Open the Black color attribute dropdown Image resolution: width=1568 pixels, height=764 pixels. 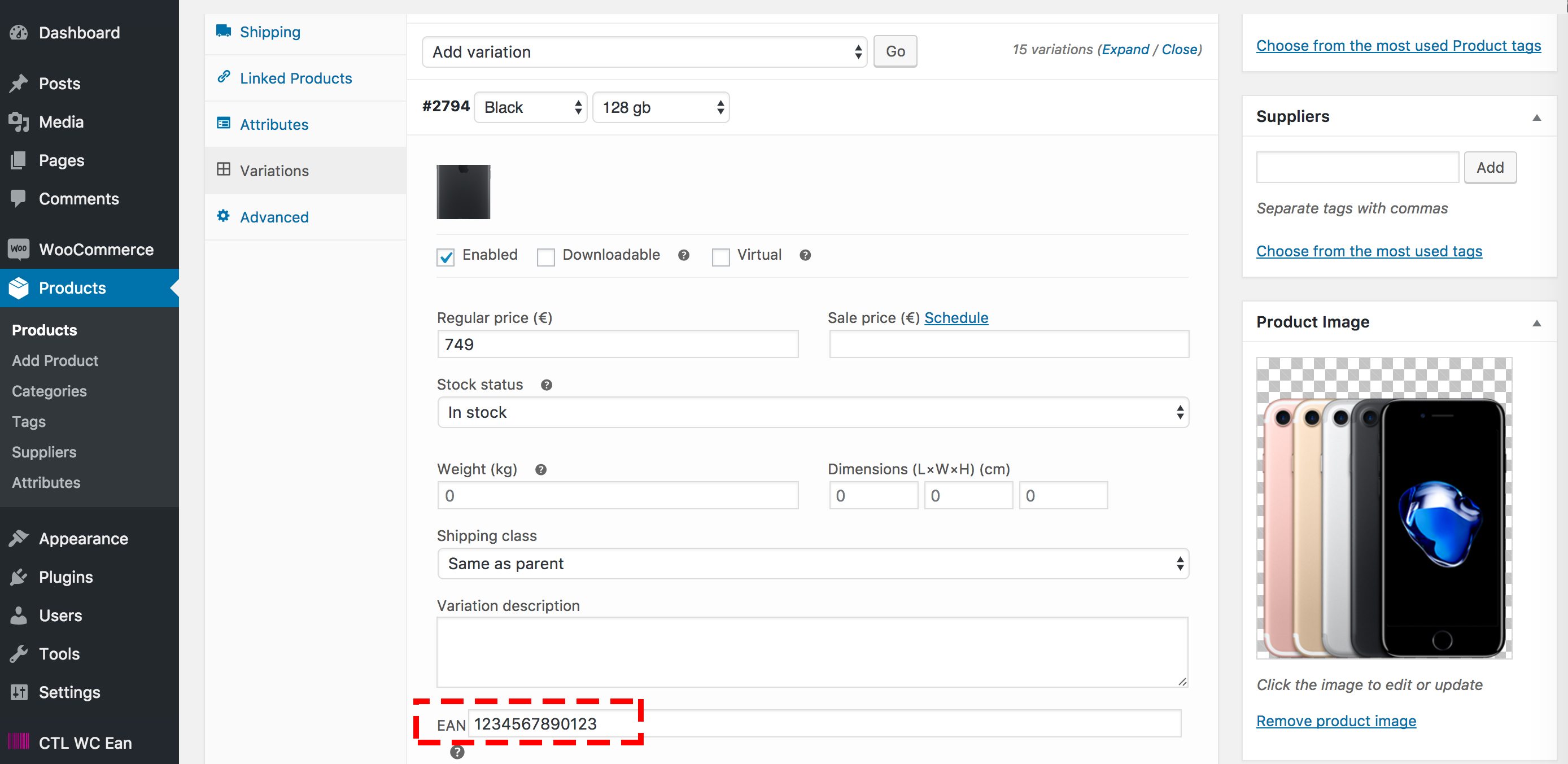coord(531,107)
